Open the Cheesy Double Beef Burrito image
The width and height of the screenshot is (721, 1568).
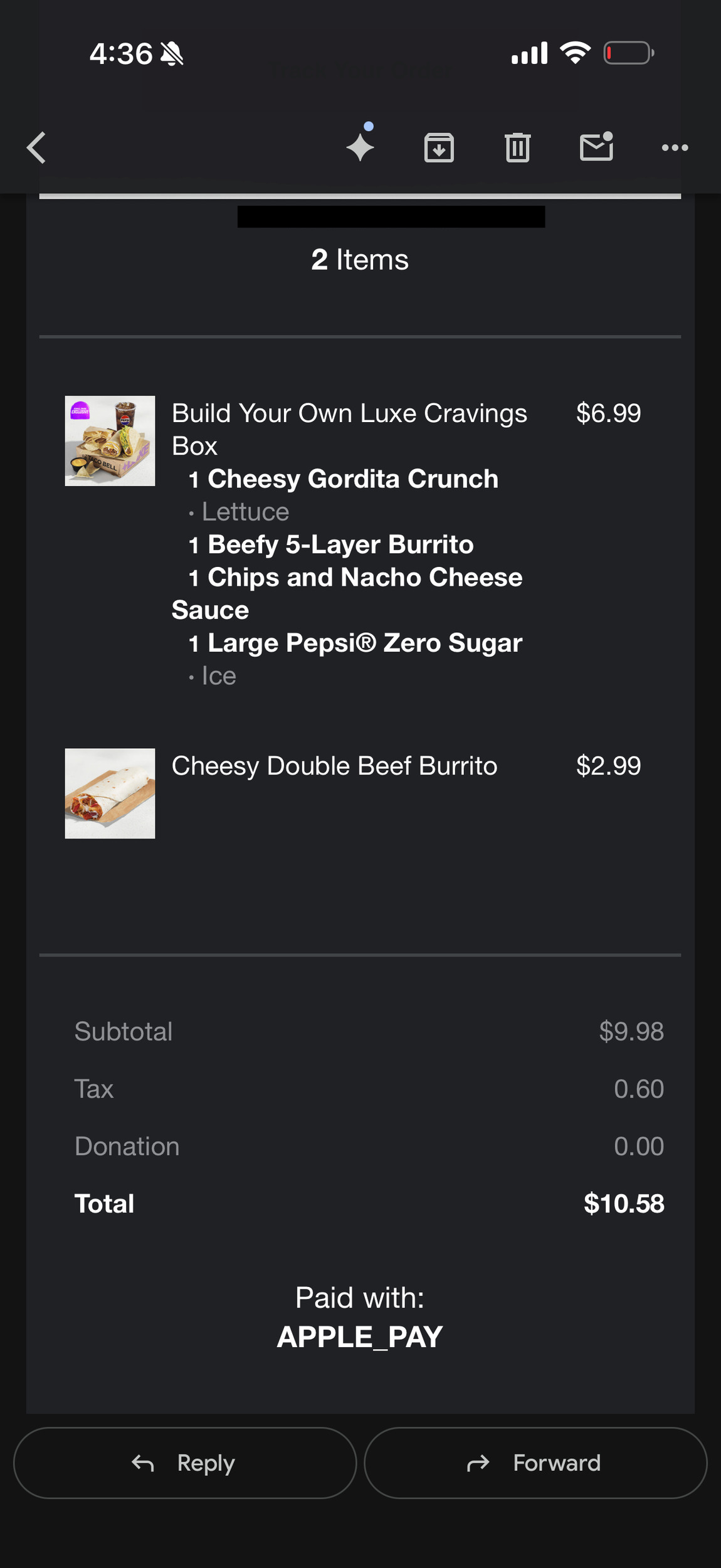[x=110, y=793]
